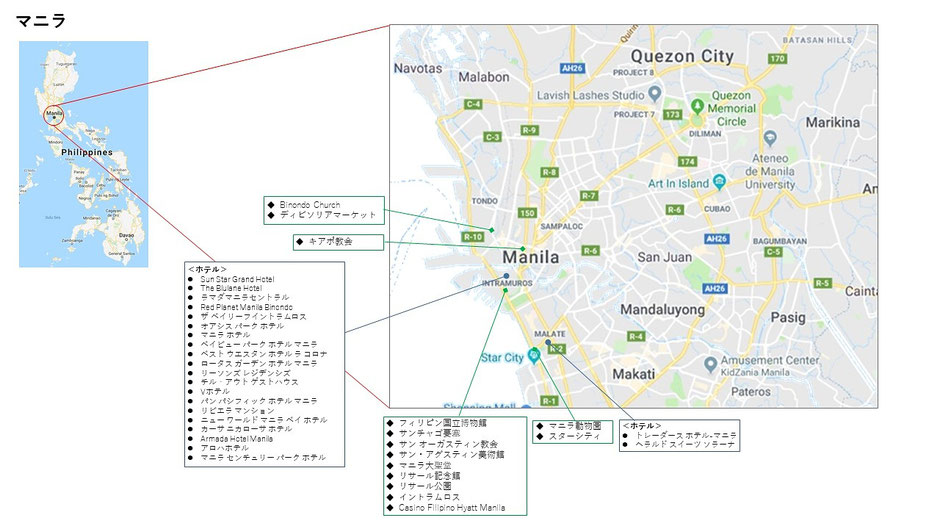This screenshot has width=940, height=529.
Task: Select the Mandaluyong map label
Action: coord(662,310)
